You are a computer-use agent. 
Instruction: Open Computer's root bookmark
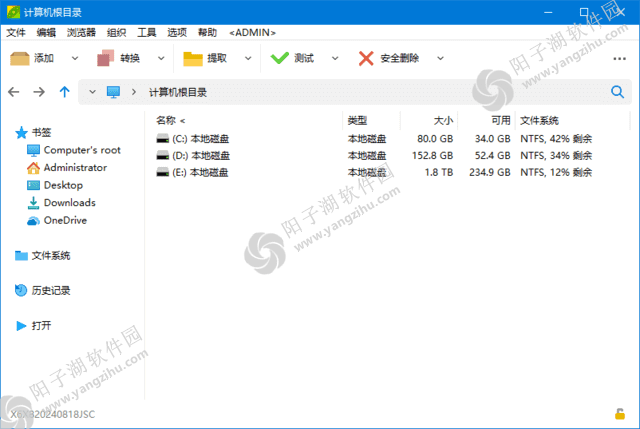pos(73,150)
